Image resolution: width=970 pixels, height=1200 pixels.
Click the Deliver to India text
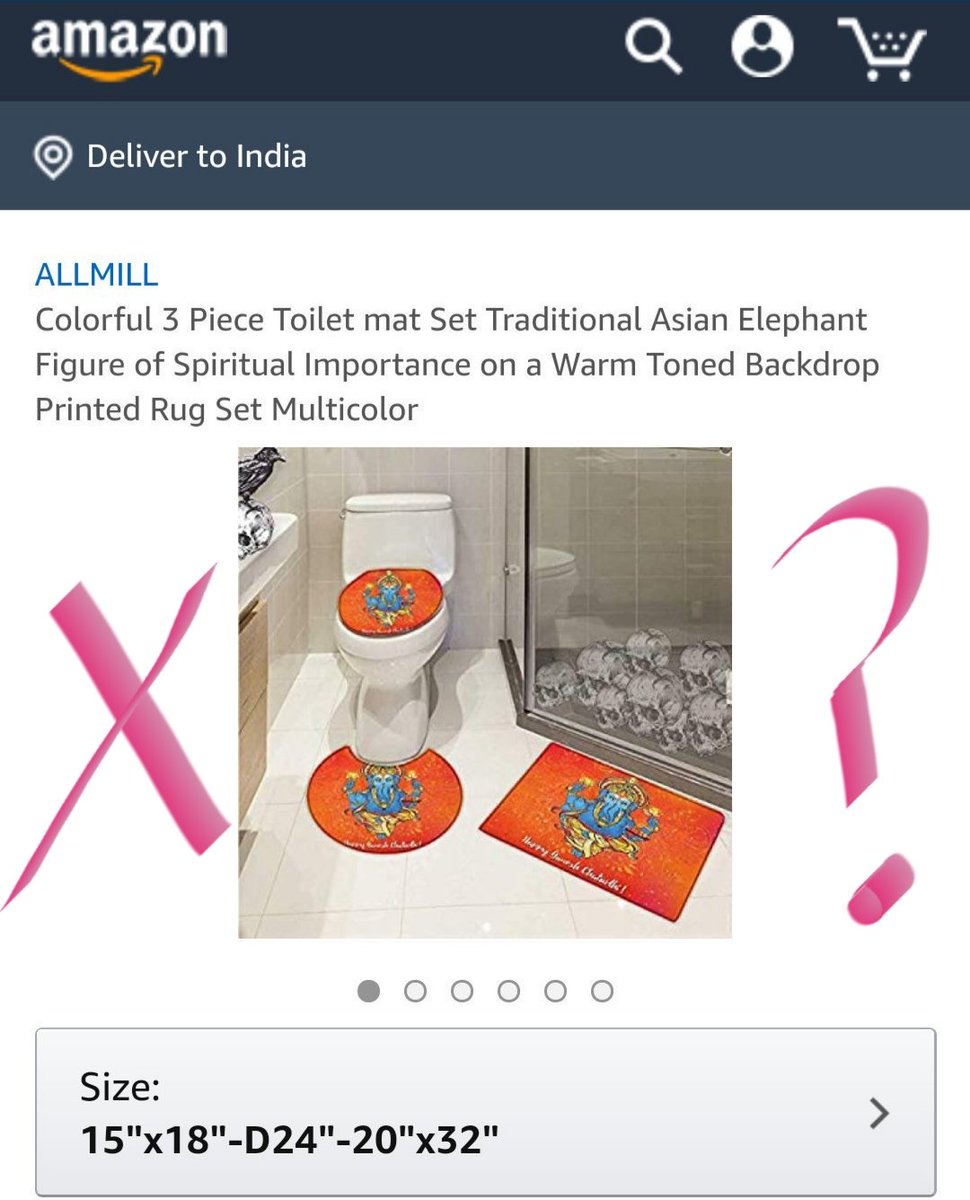coord(196,156)
